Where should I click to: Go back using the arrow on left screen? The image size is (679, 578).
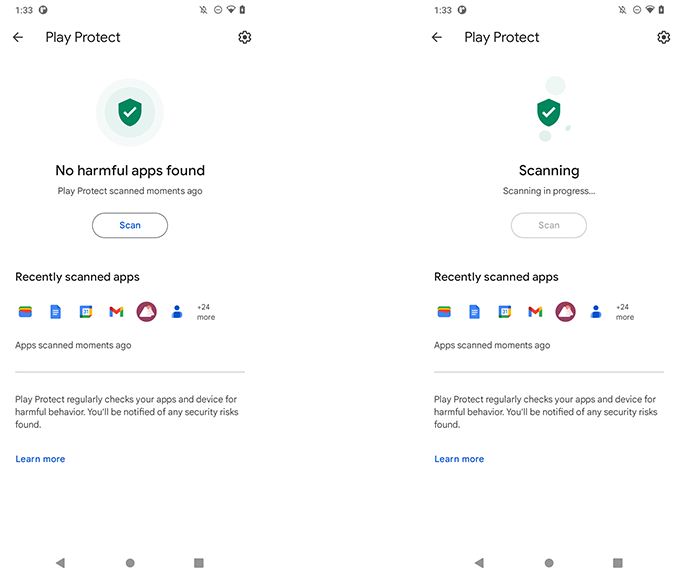18,37
